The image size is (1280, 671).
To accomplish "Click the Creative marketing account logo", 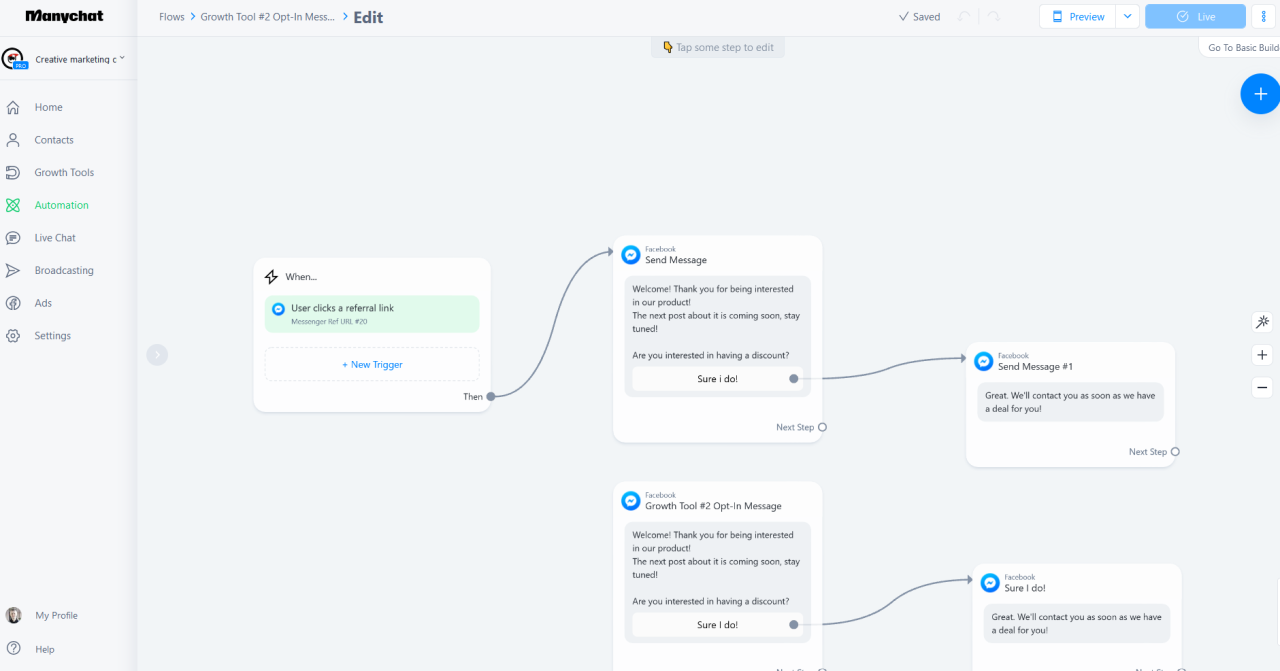I will click(15, 59).
